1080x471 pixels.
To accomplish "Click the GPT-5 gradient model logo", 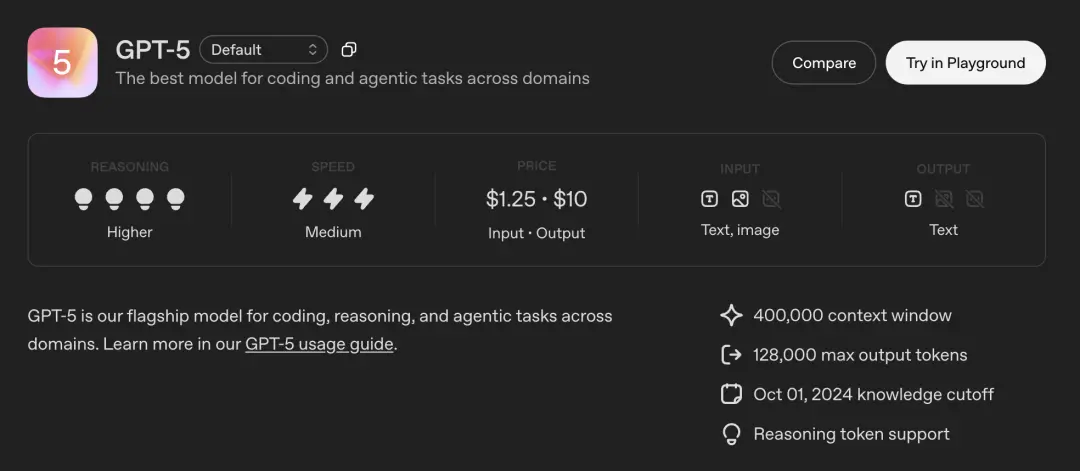I will pos(62,63).
